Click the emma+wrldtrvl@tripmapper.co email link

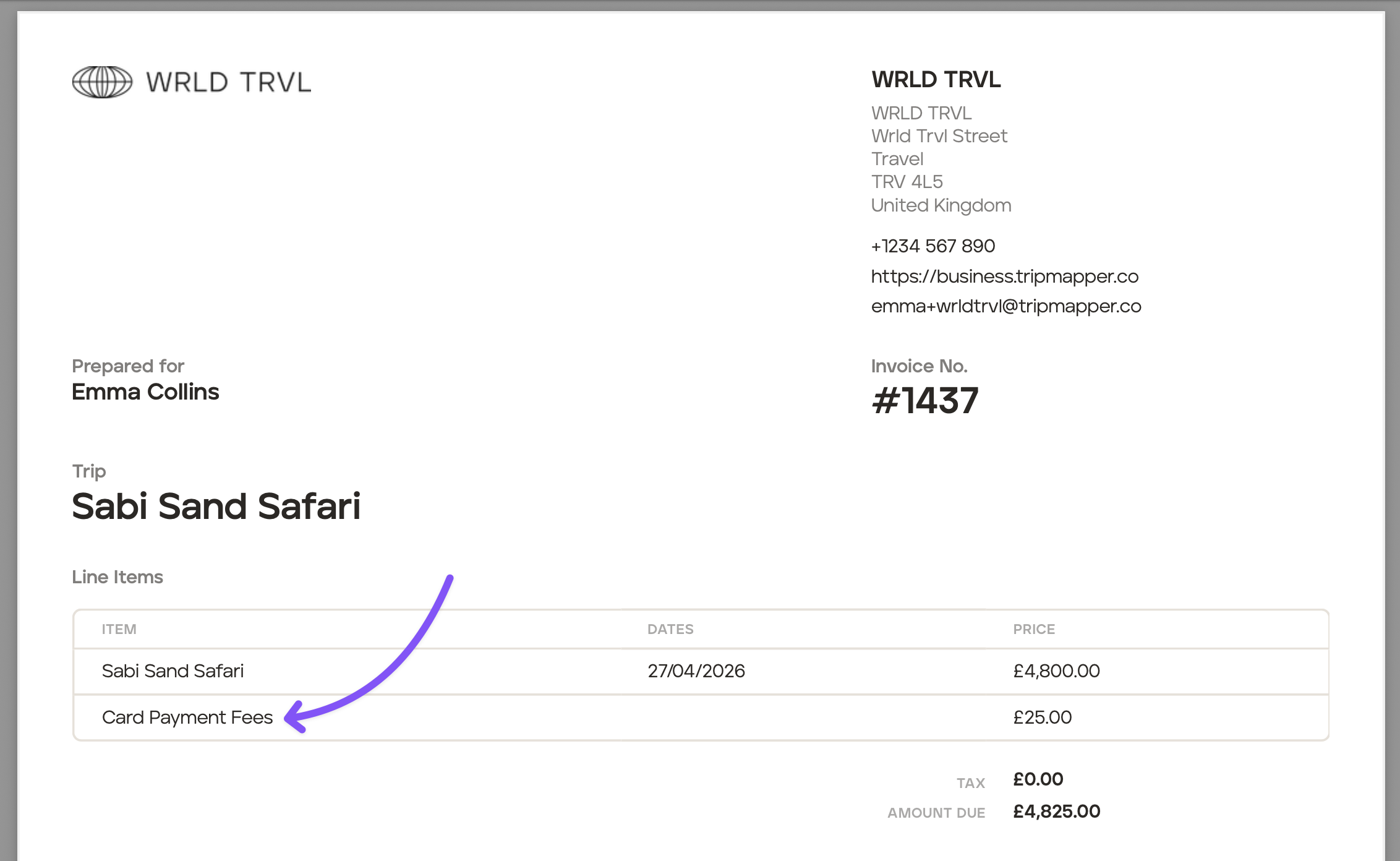(x=1005, y=306)
